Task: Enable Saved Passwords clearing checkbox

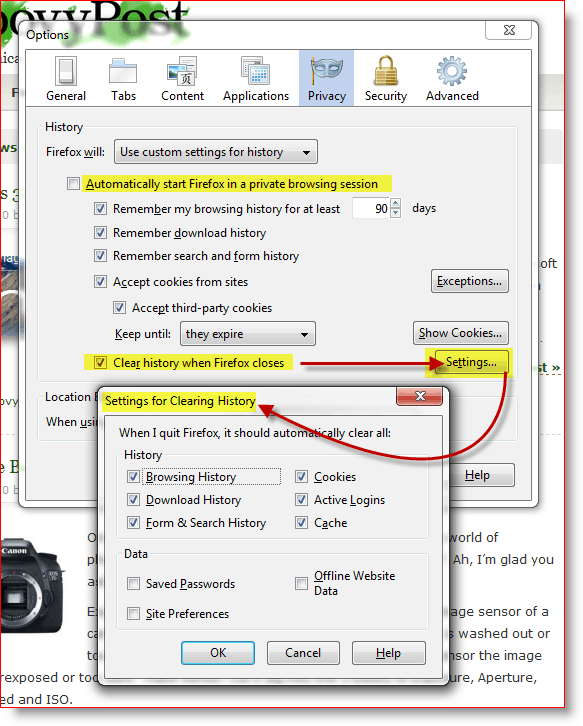Action: click(133, 583)
